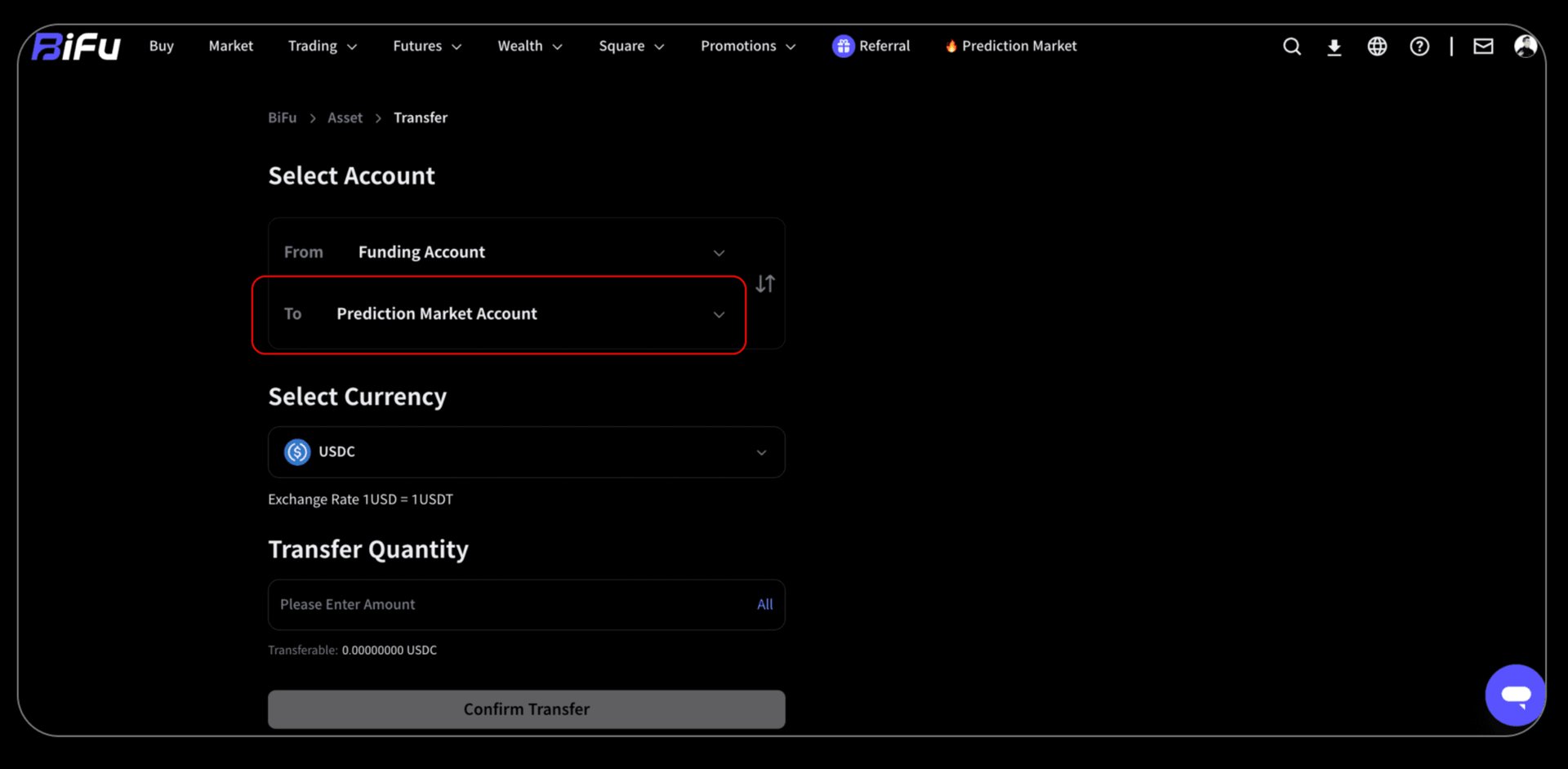Image resolution: width=1568 pixels, height=769 pixels.
Task: Expand the Wealth menu
Action: [530, 47]
